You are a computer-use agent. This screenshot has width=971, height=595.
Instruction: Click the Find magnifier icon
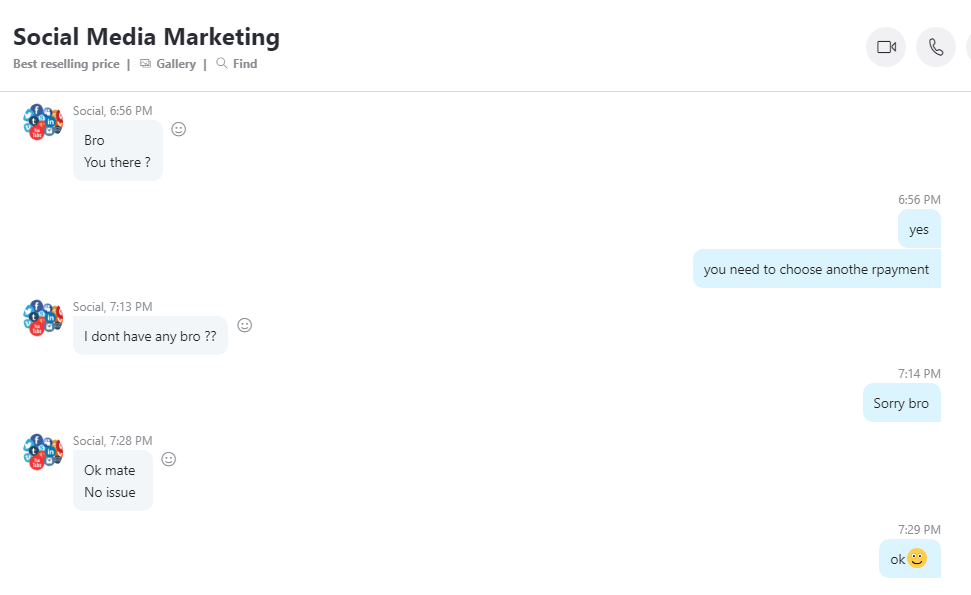pos(222,63)
